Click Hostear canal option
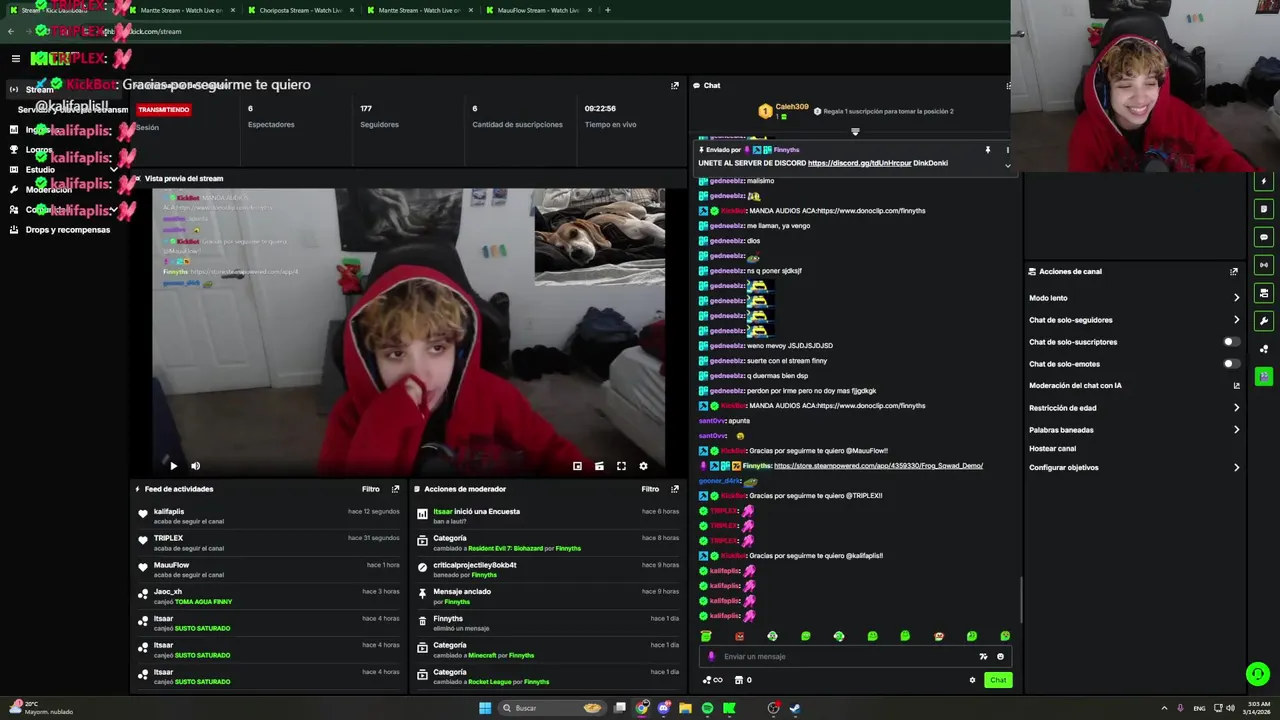The image size is (1280, 720). coord(1052,449)
